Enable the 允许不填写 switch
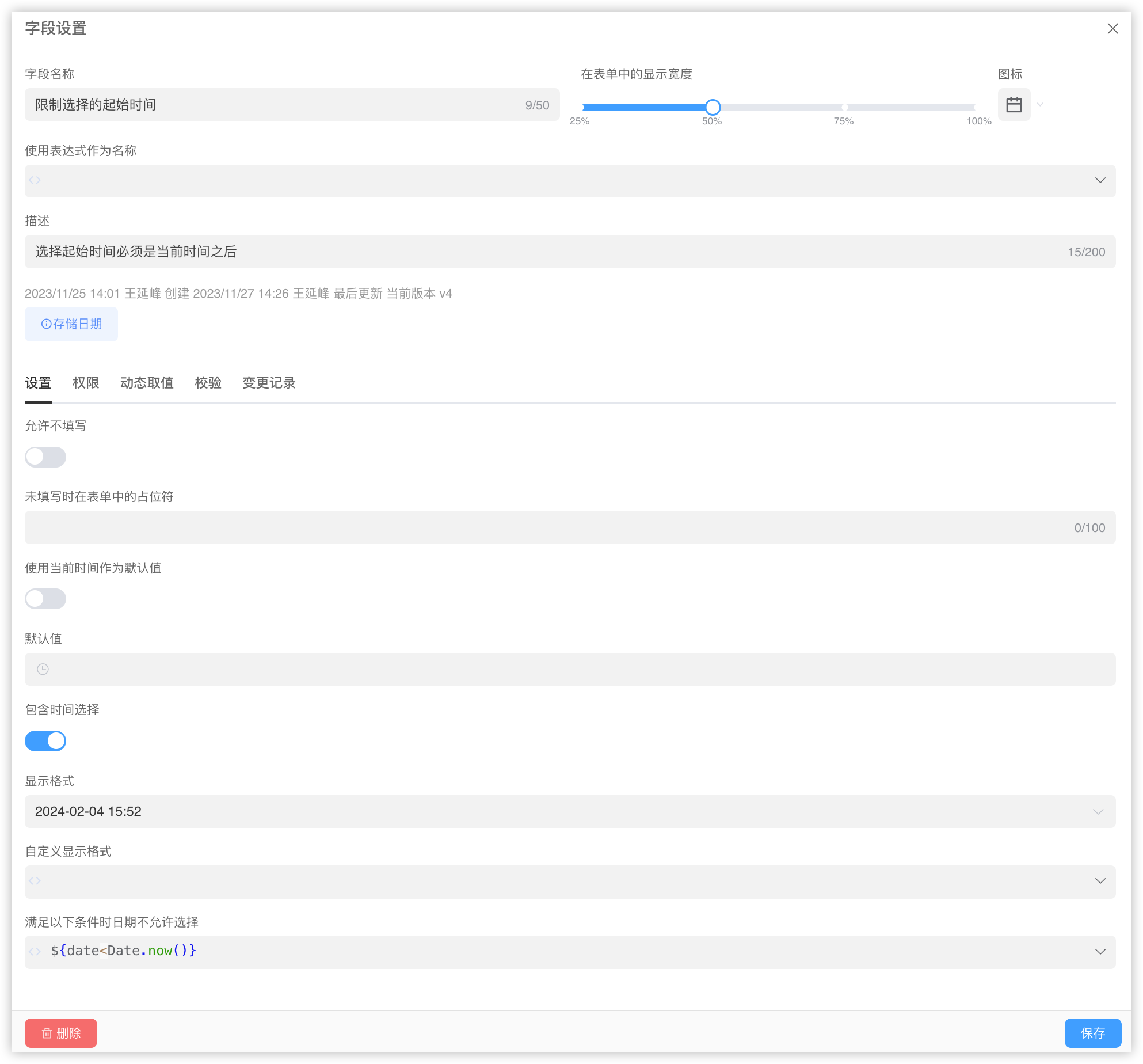 point(45,457)
